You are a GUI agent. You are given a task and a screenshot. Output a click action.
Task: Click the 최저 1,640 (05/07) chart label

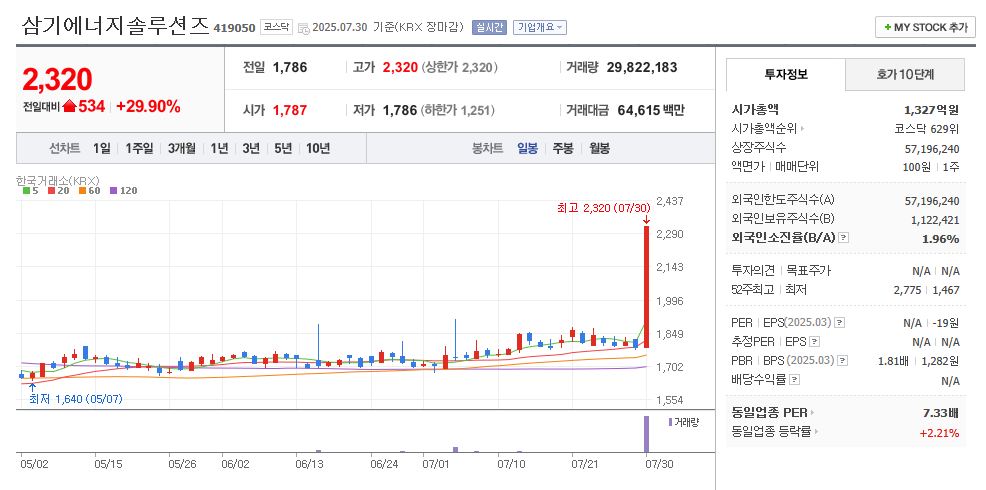[x=76, y=399]
